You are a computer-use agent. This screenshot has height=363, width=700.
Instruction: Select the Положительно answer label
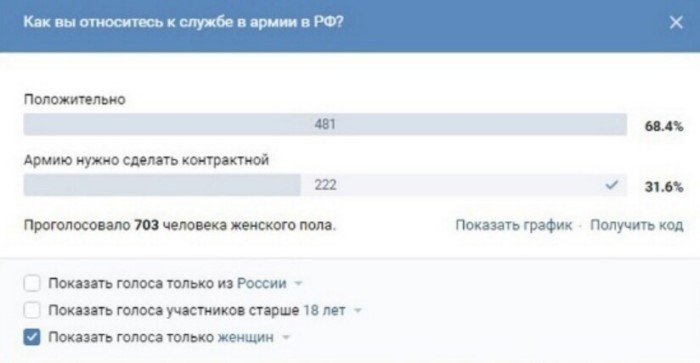coord(75,99)
